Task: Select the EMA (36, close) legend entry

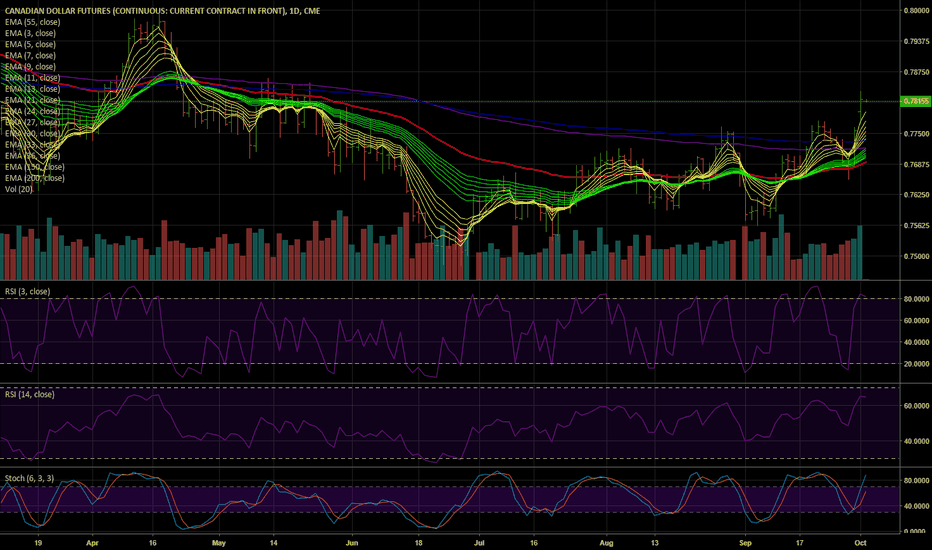Action: (33, 156)
